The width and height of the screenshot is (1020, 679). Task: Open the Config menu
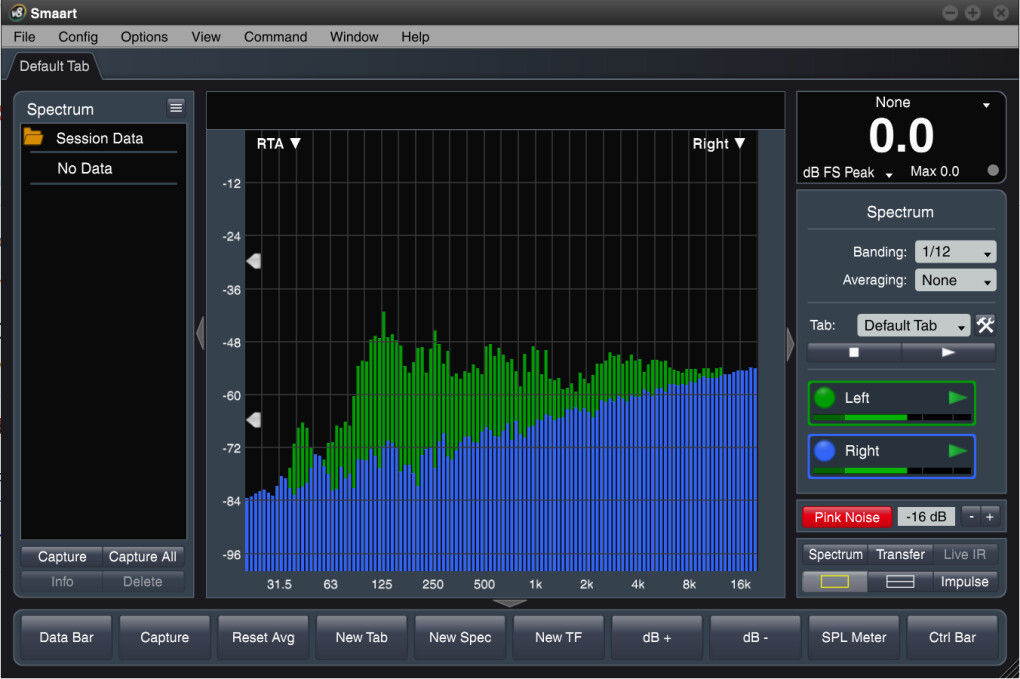[x=78, y=37]
